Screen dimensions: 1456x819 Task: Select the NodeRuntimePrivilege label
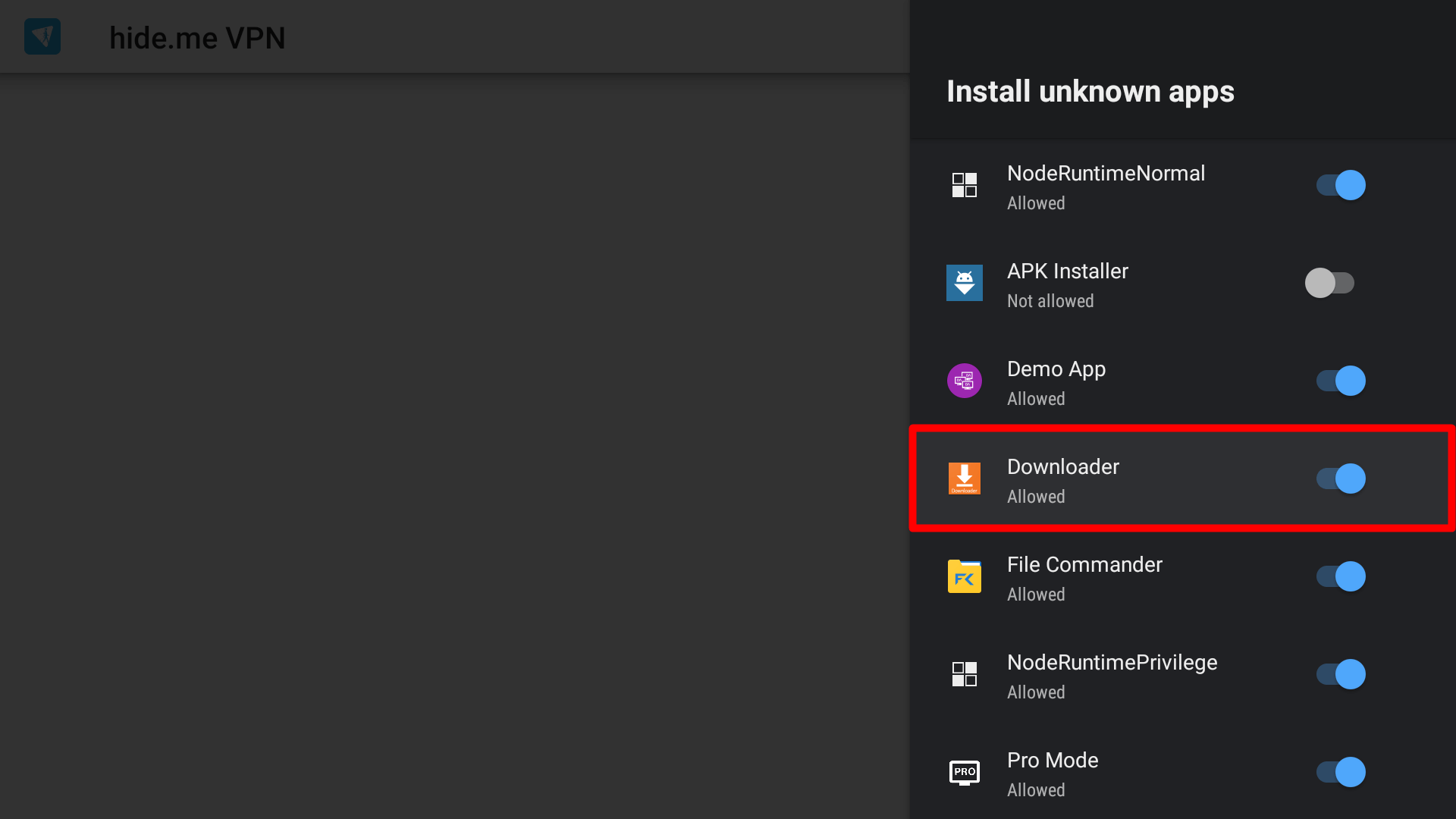[x=1112, y=664]
